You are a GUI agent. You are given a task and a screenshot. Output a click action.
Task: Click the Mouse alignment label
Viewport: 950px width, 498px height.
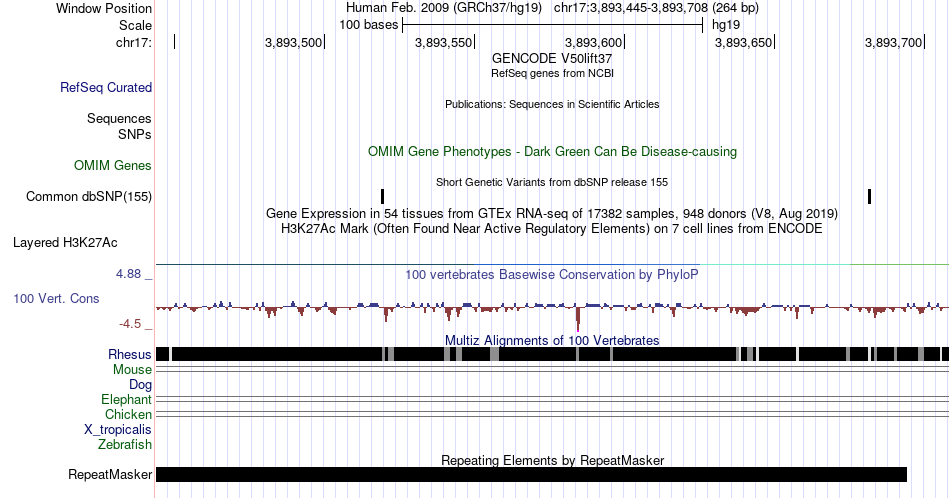[132, 370]
